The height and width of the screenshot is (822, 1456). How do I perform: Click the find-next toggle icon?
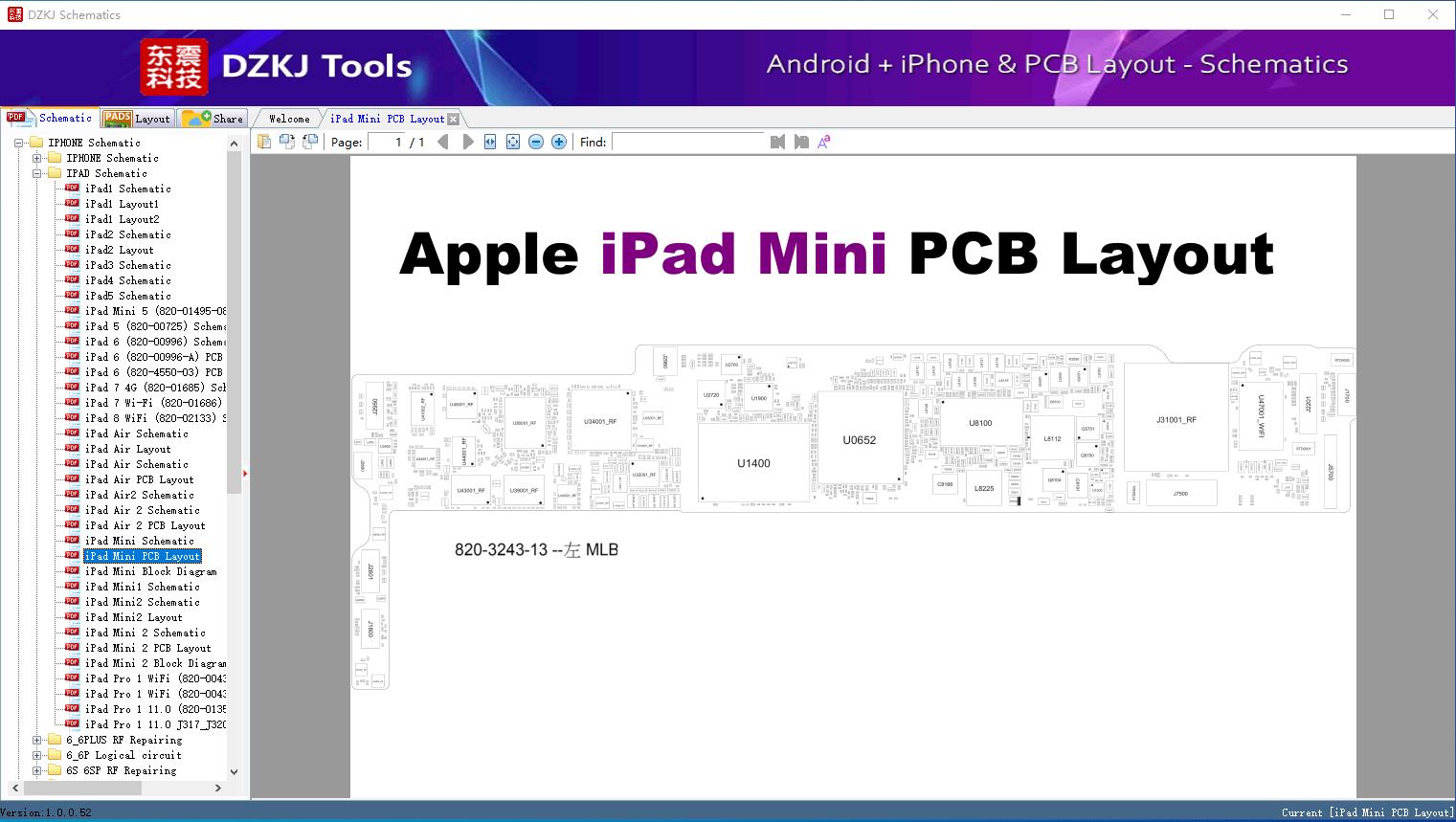(x=802, y=141)
